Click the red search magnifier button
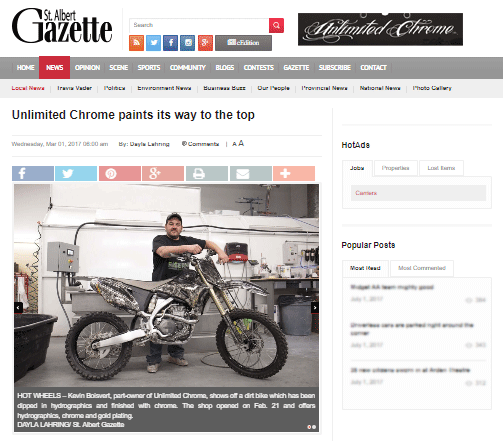Viewport: 503px width, 441px height. 276,25
